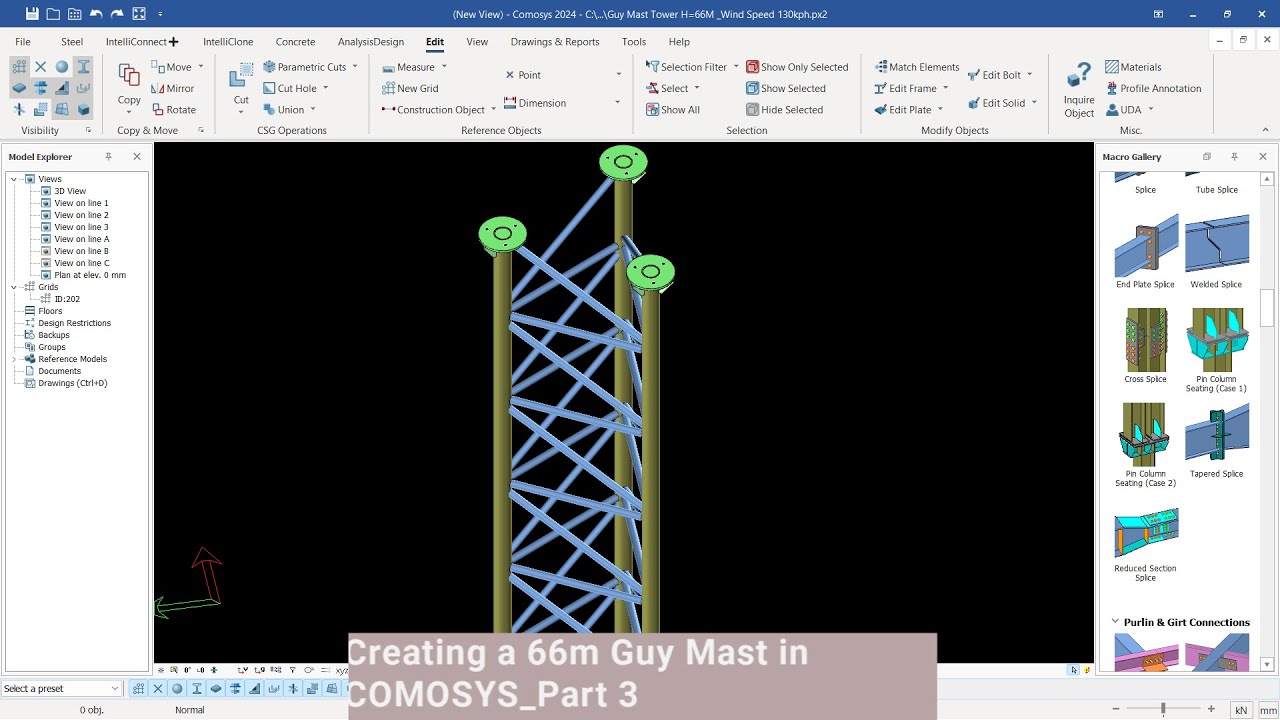Open the File menu
The width and height of the screenshot is (1280, 720).
(23, 42)
